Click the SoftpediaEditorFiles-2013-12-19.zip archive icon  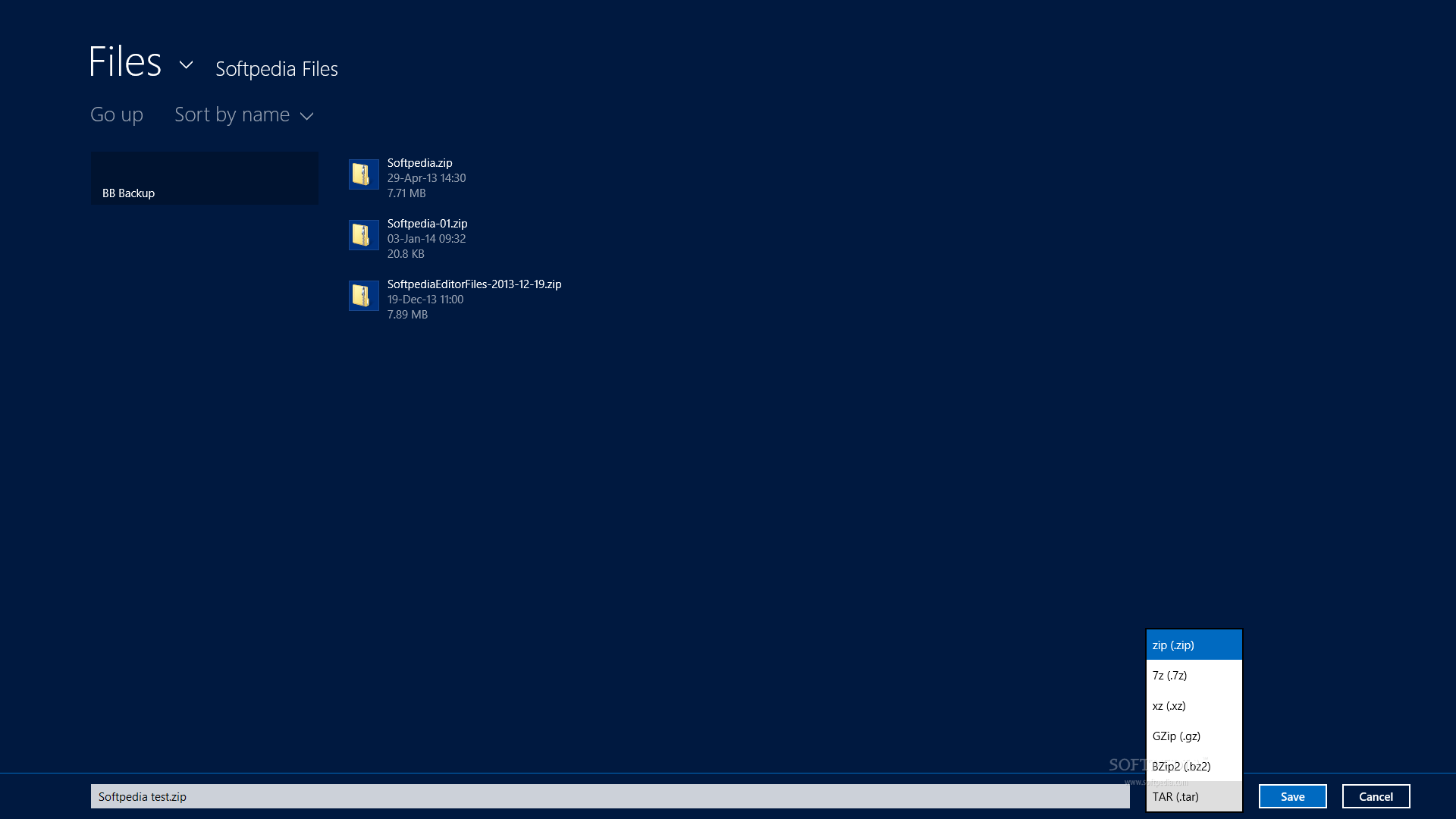click(363, 296)
